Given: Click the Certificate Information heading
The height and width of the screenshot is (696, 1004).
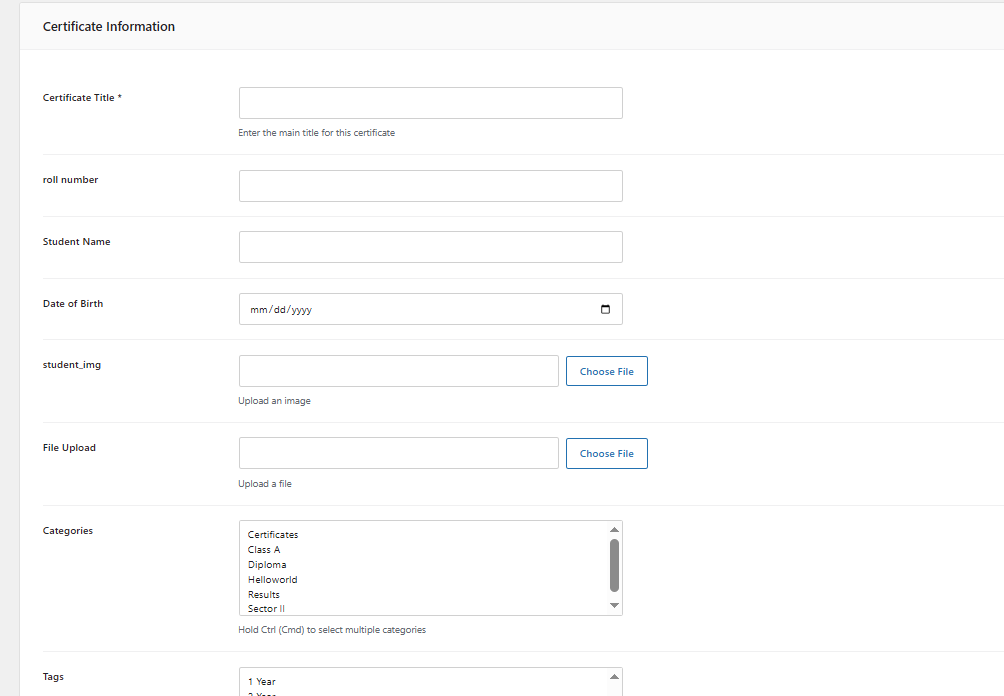Looking at the screenshot, I should [109, 26].
